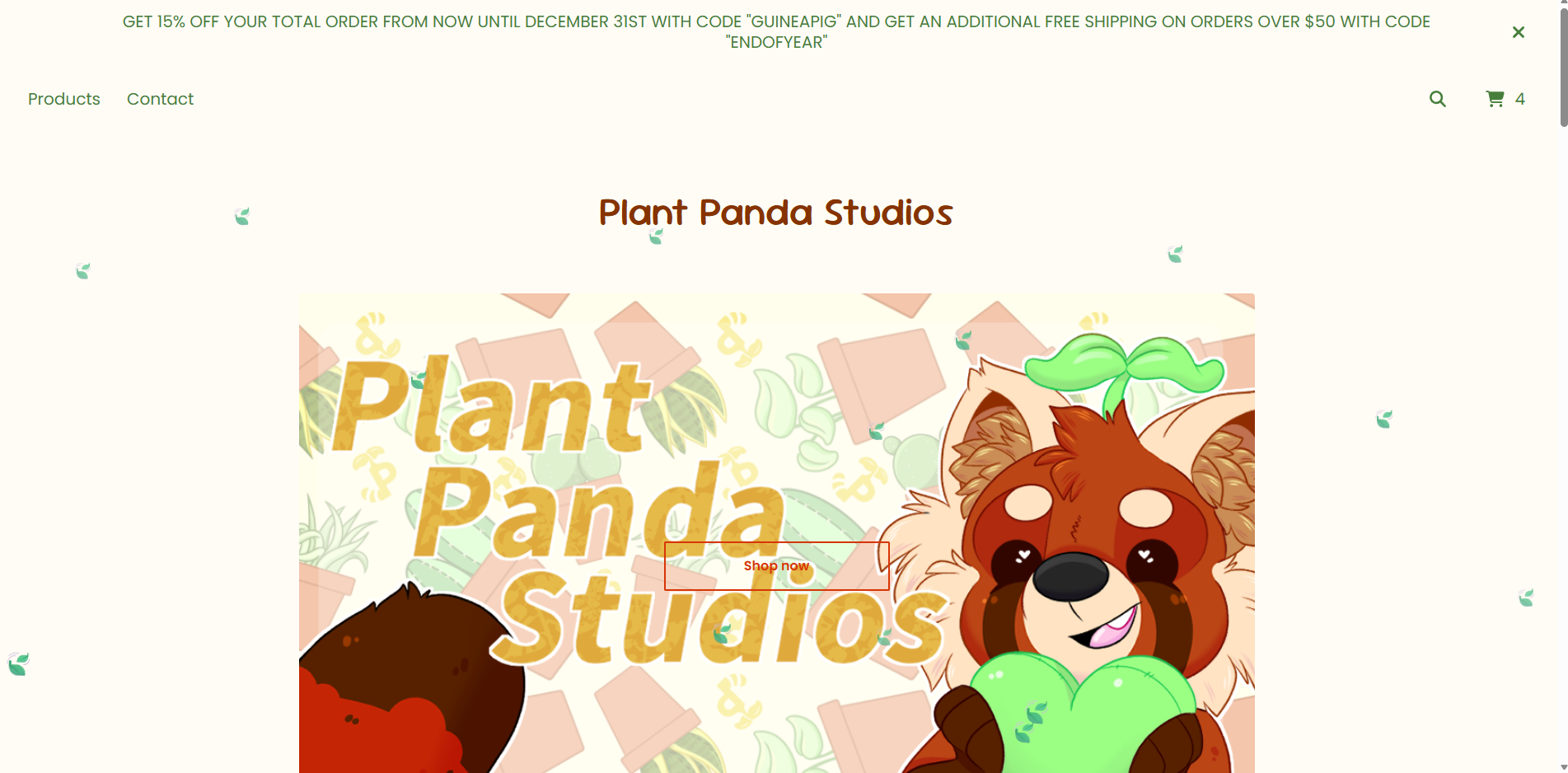Viewport: 1568px width, 773px height.
Task: Click the falling leaf at far left edge
Action: [x=18, y=663]
